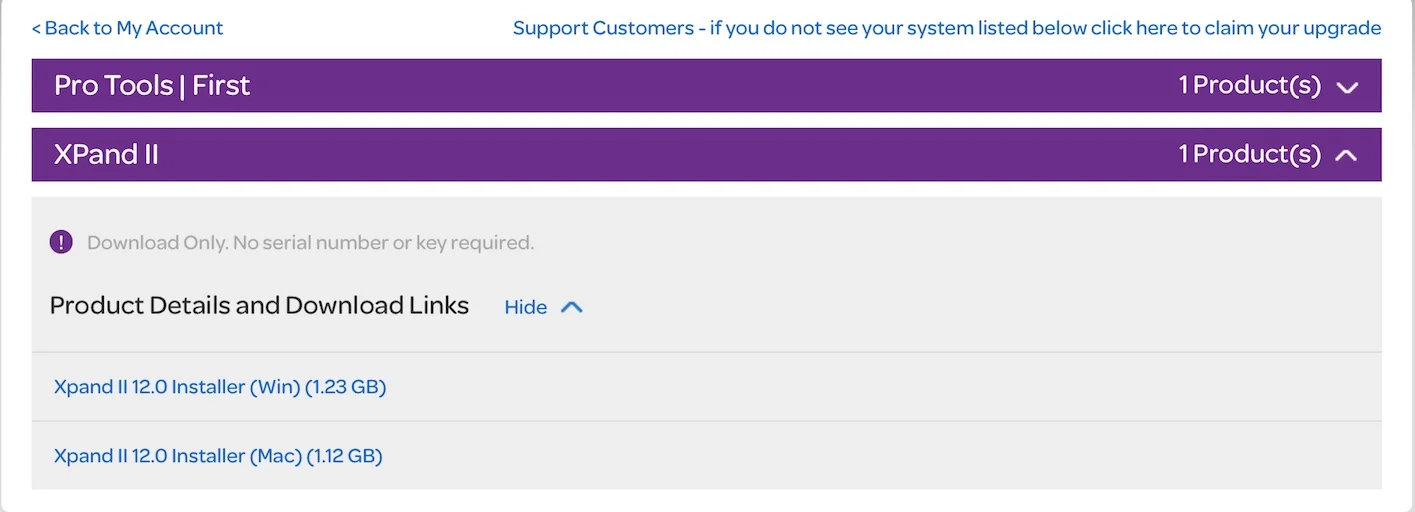Click the up chevron beside Hide
The image size is (1415, 512).
tap(571, 307)
